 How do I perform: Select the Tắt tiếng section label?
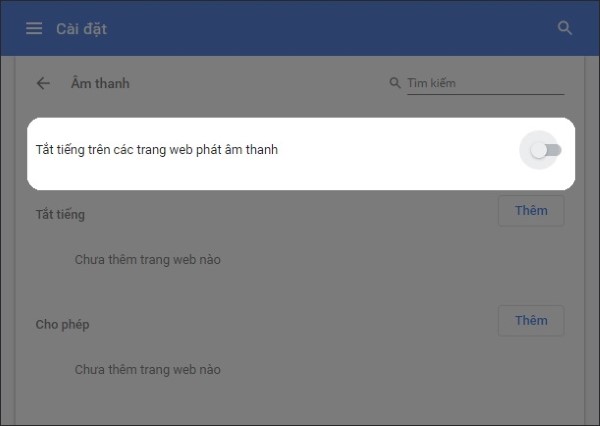(x=60, y=214)
